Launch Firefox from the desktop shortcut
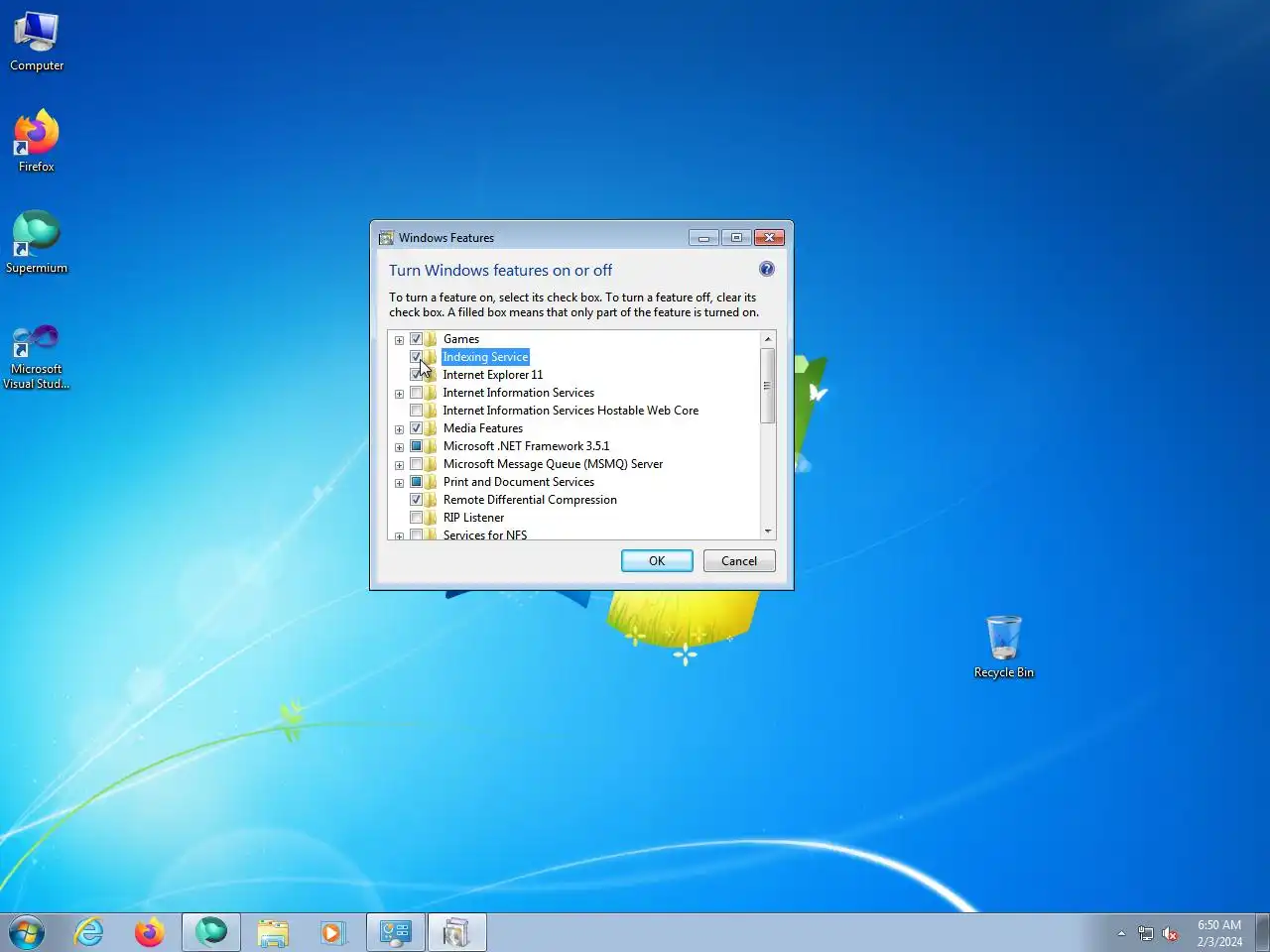Image resolution: width=1270 pixels, height=952 pixels. tap(37, 142)
